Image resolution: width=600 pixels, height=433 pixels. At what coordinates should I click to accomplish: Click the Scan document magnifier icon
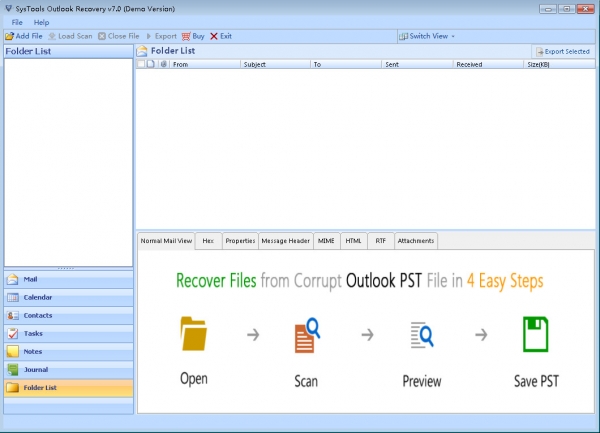pyautogui.click(x=307, y=335)
